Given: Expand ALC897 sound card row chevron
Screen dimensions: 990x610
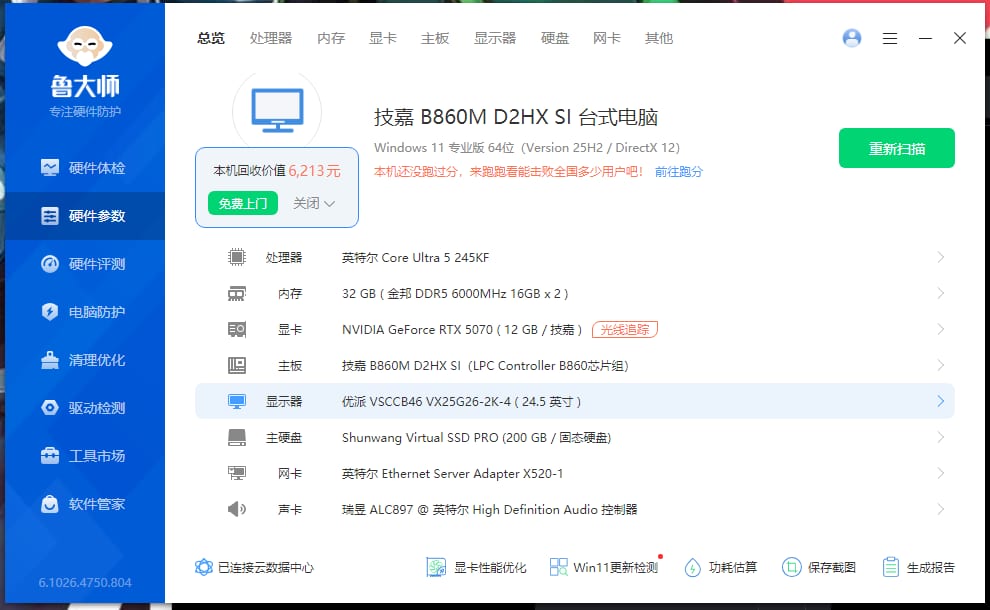Looking at the screenshot, I should click(x=941, y=509).
